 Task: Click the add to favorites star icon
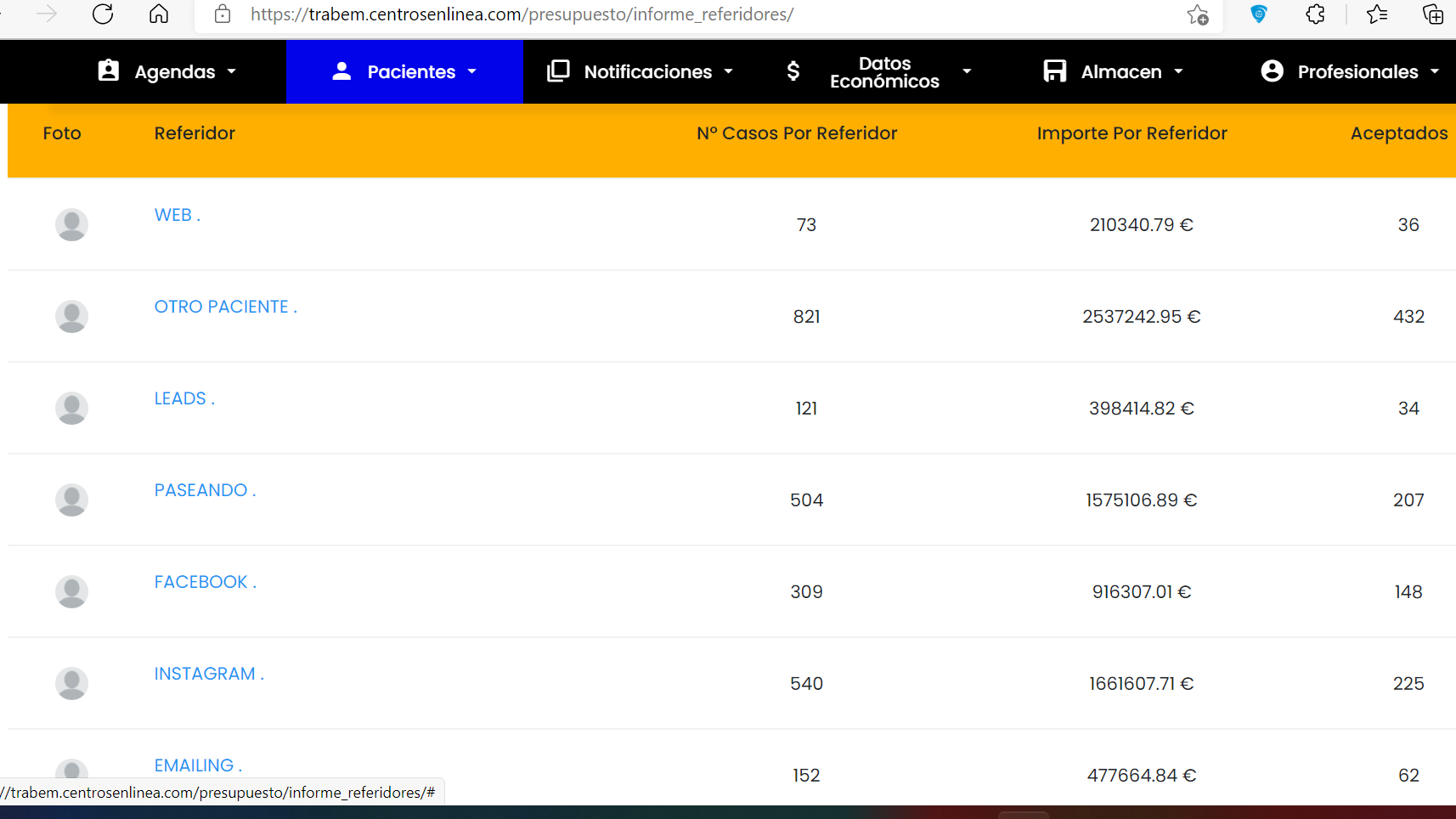[x=1198, y=14]
